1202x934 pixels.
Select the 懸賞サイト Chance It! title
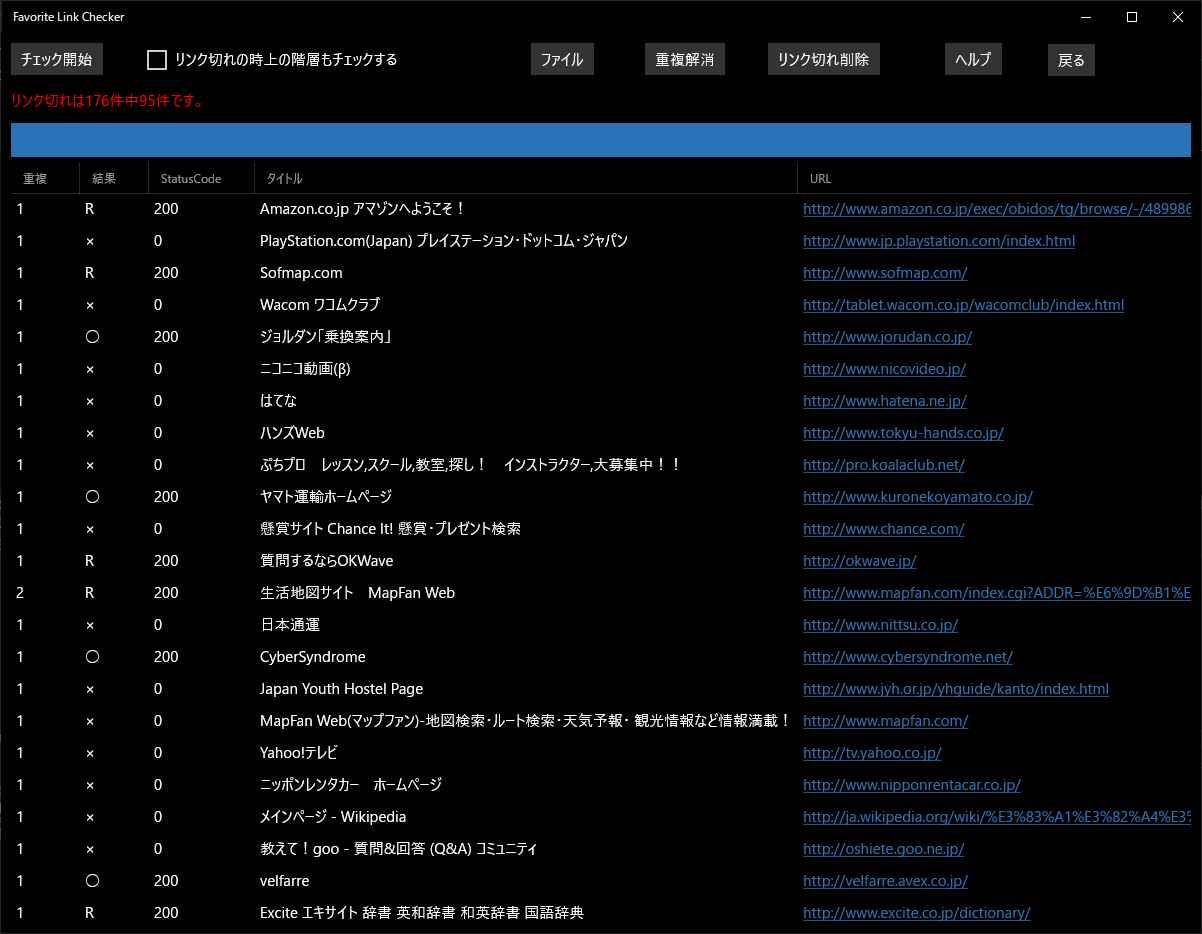tap(390, 529)
